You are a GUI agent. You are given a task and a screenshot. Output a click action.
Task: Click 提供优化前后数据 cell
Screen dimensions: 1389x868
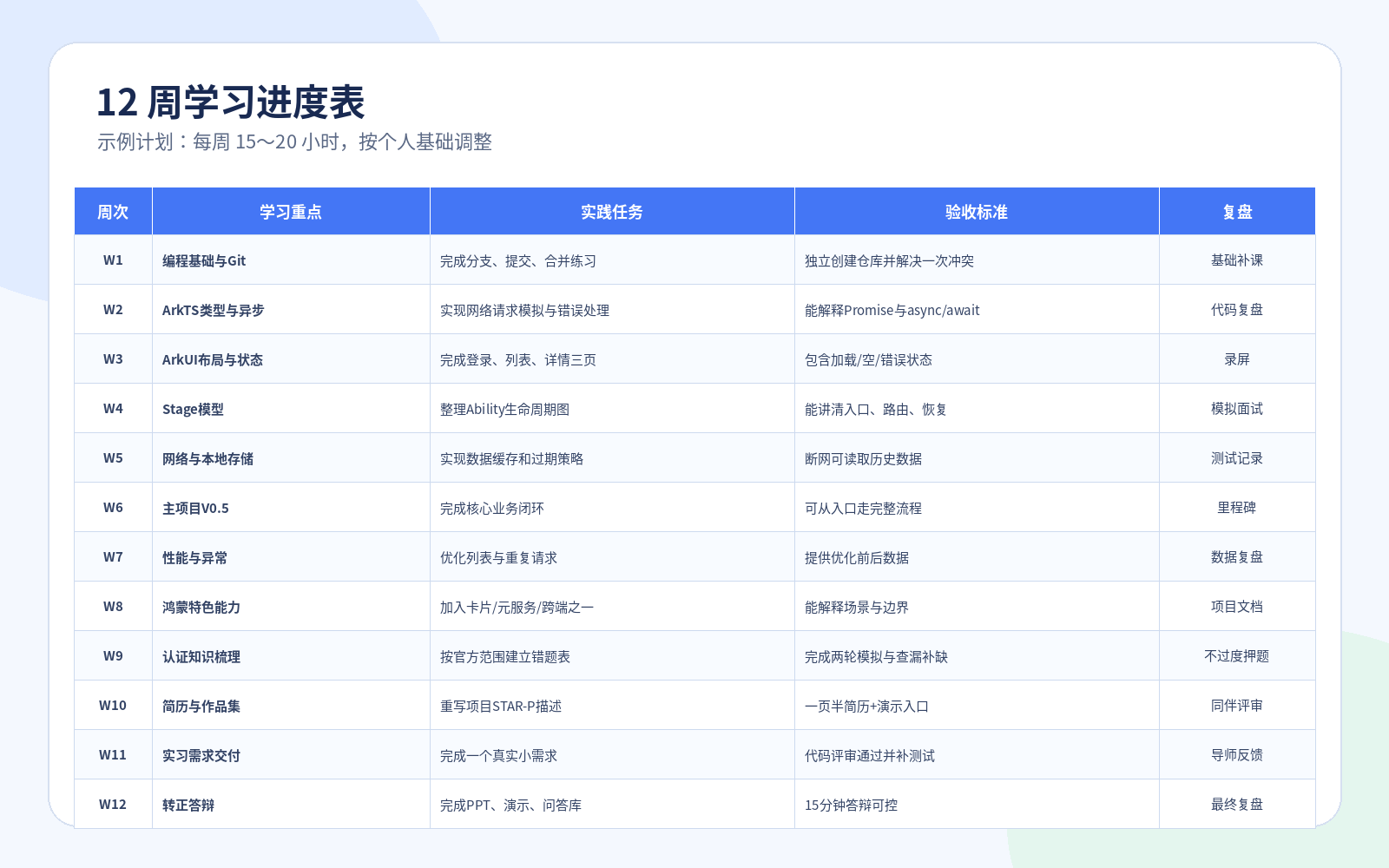(x=977, y=556)
